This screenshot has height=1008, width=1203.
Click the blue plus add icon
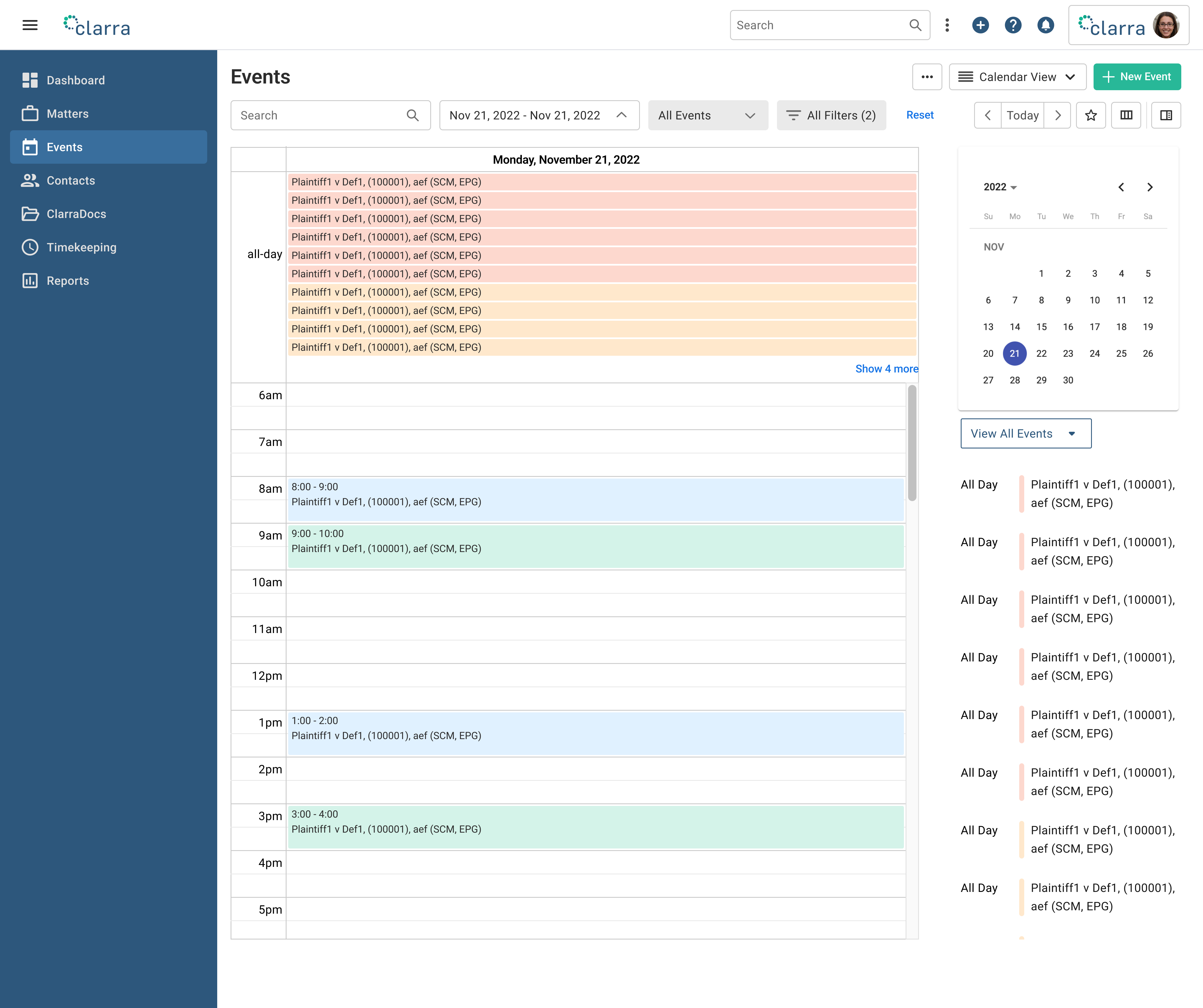tap(980, 25)
